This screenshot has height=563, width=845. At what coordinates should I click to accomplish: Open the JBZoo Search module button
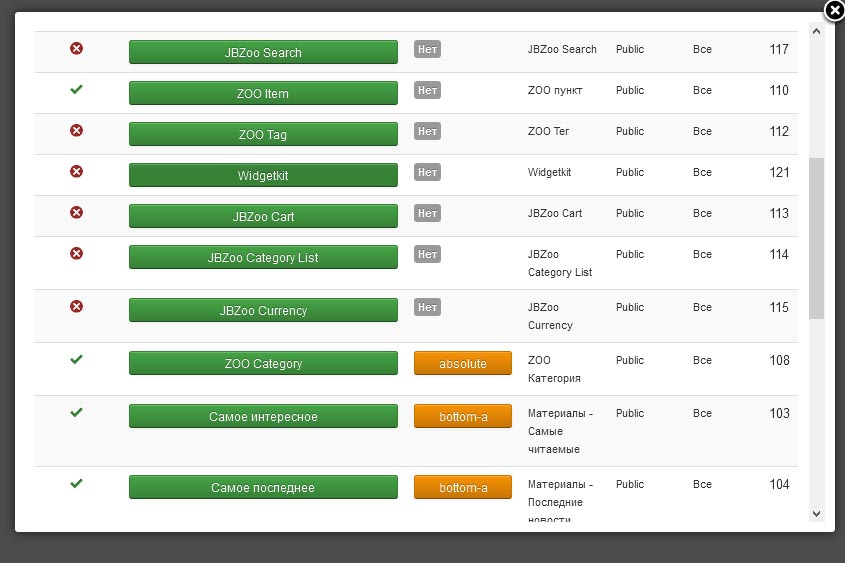[263, 53]
